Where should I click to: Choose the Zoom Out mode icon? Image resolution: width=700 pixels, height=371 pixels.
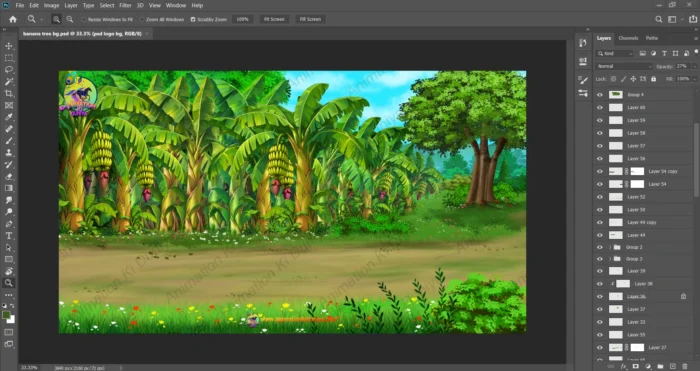[70, 19]
